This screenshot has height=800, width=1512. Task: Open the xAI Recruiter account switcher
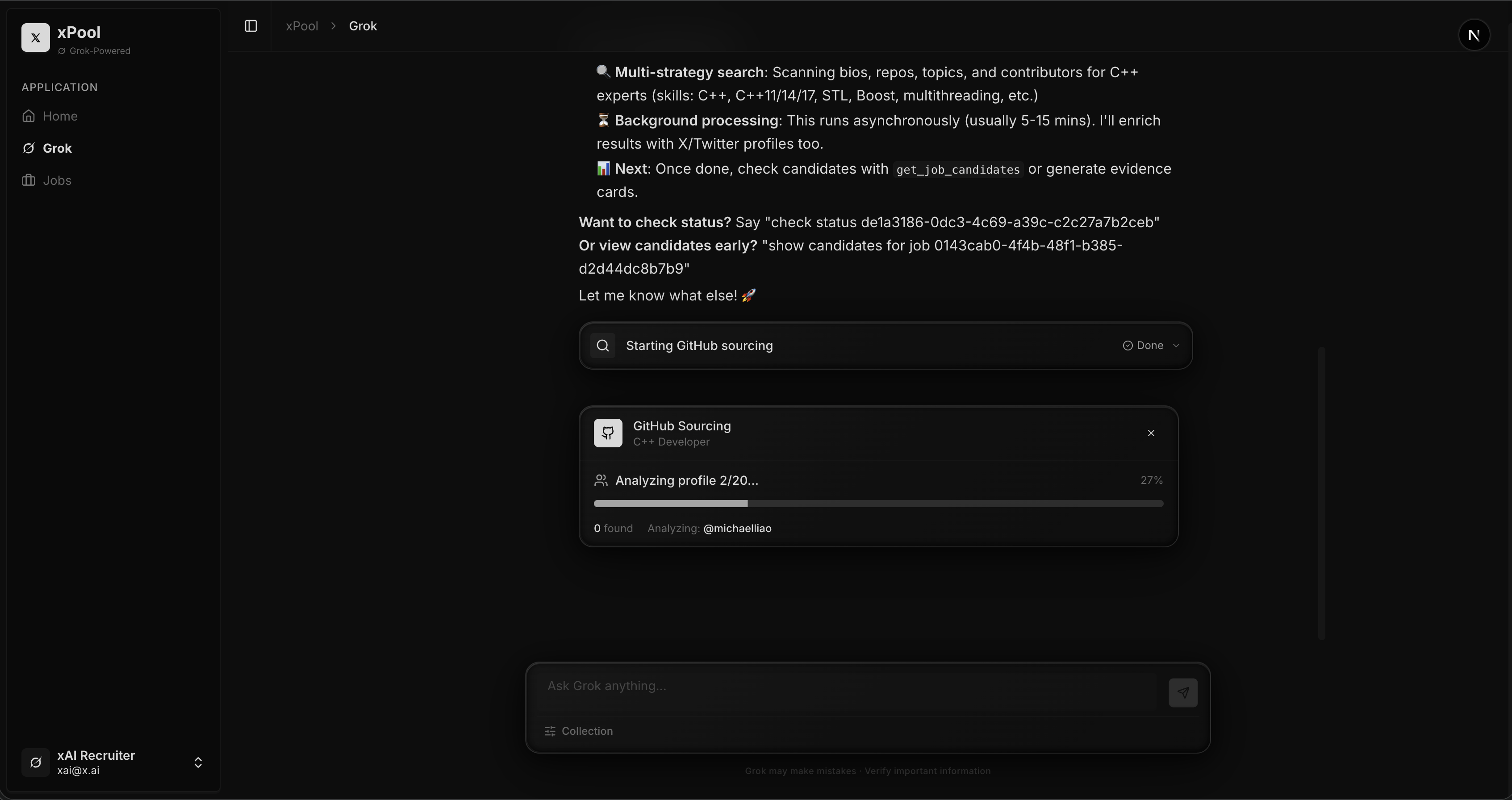point(198,762)
